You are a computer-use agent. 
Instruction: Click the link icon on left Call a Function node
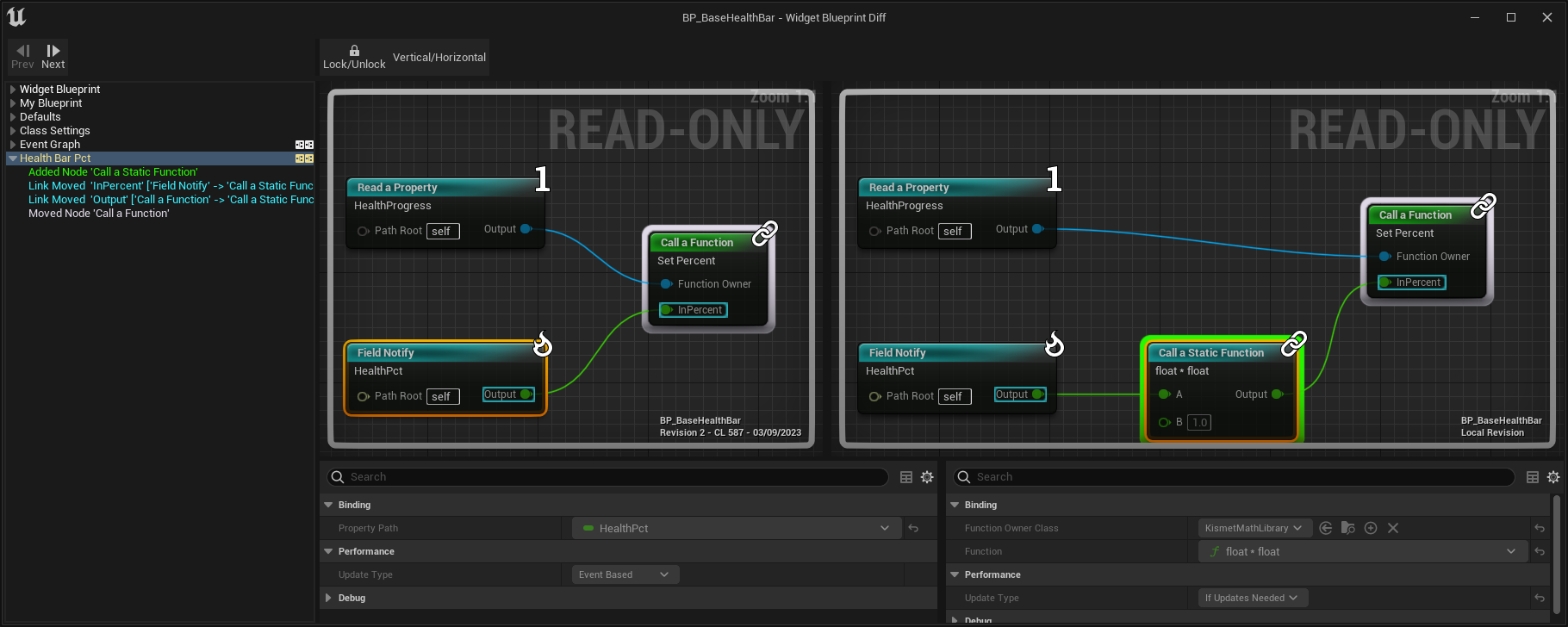(765, 233)
